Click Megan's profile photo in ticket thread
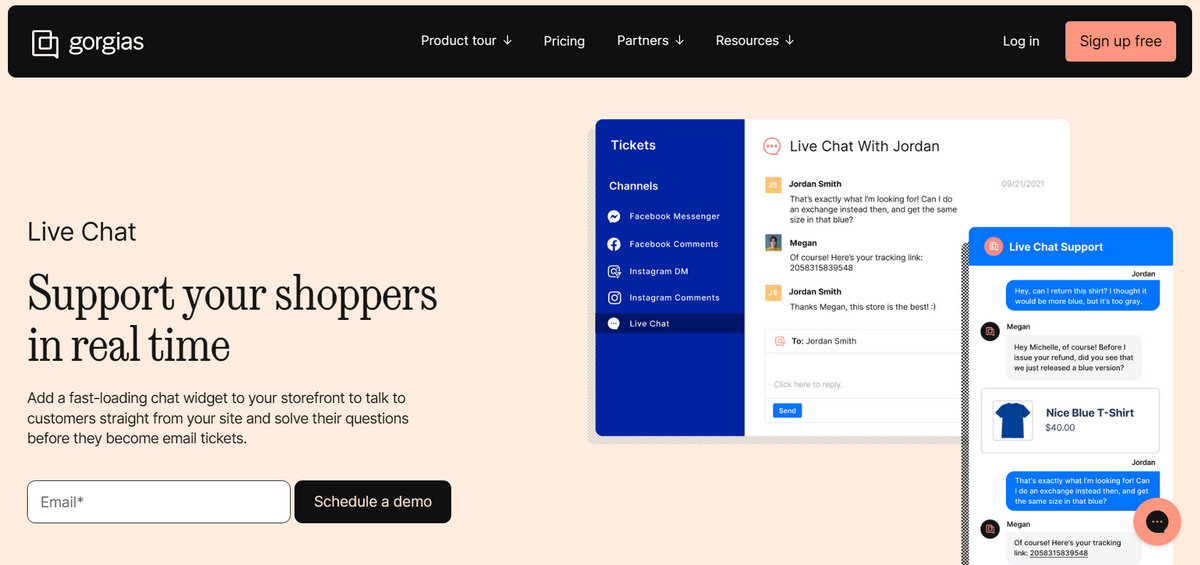This screenshot has height=565, width=1200. [x=773, y=243]
